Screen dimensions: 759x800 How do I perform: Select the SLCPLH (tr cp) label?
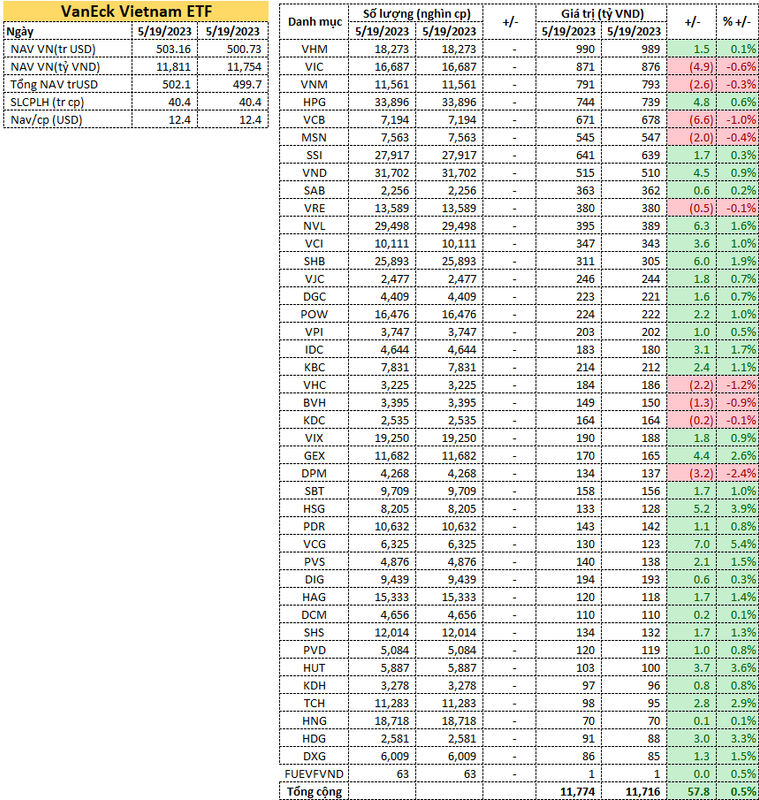point(47,102)
